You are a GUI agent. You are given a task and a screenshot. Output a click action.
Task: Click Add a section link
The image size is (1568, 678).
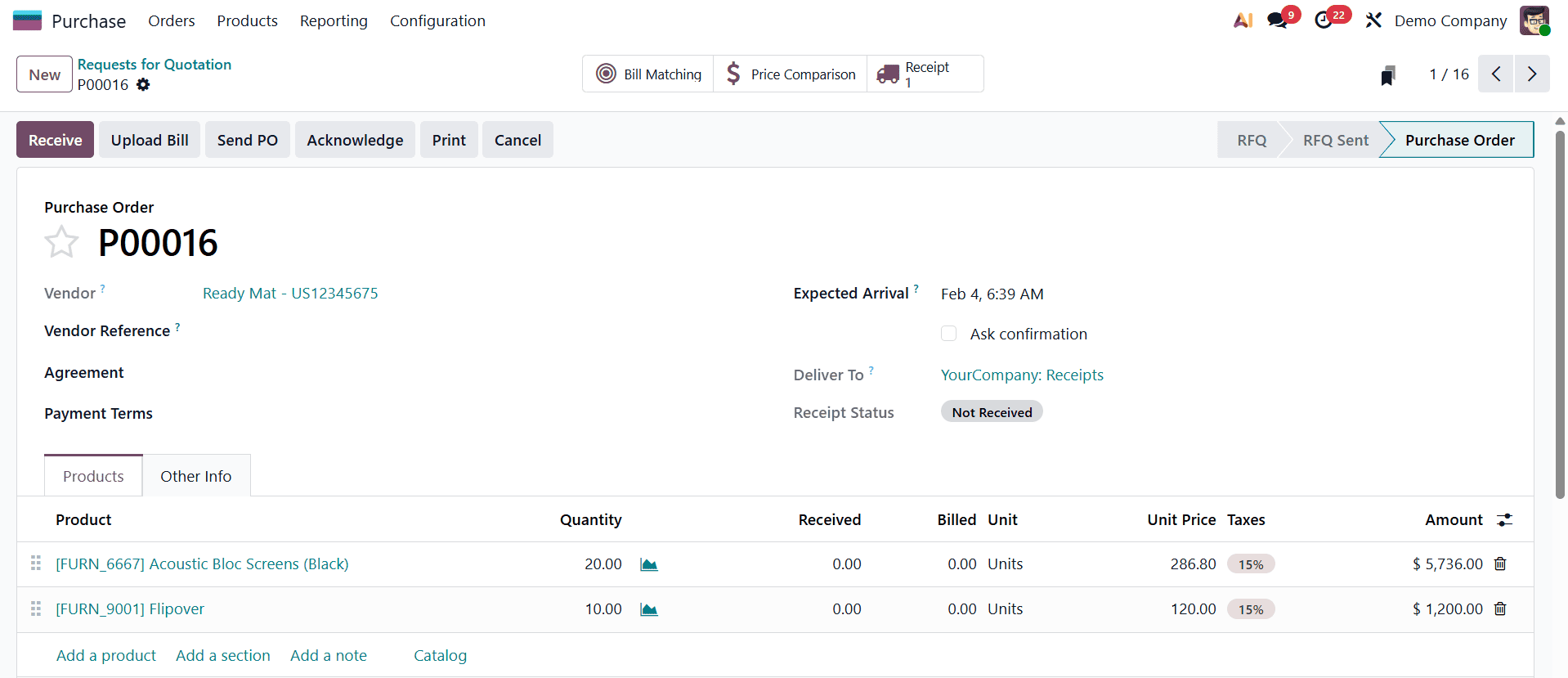tap(223, 655)
